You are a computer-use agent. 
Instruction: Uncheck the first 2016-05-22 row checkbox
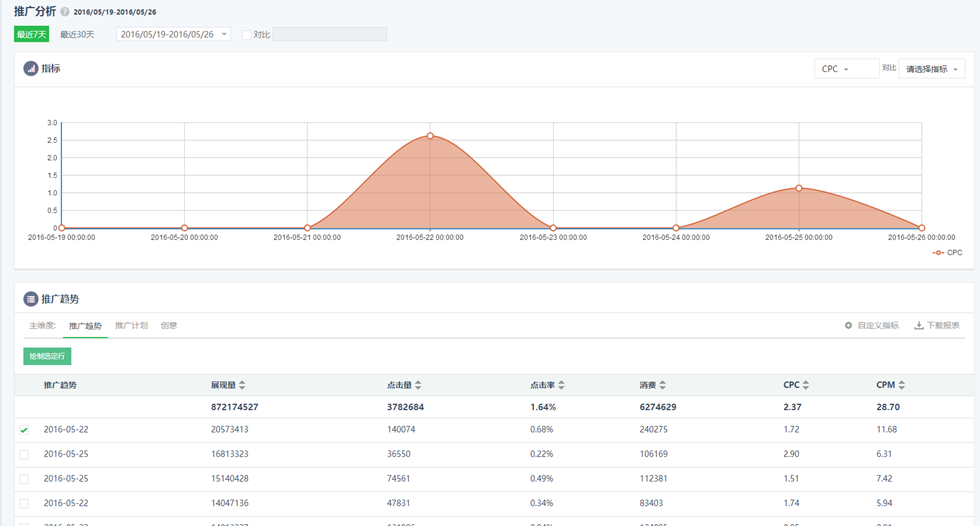[24, 429]
